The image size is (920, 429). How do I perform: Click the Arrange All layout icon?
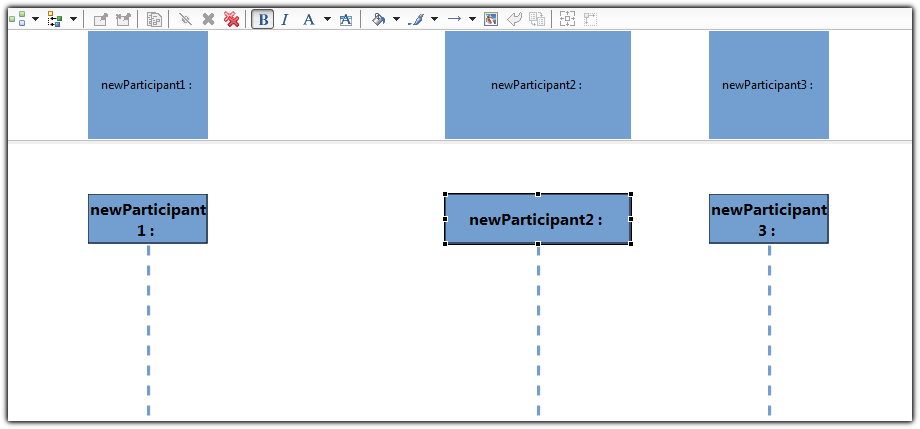tap(18, 19)
